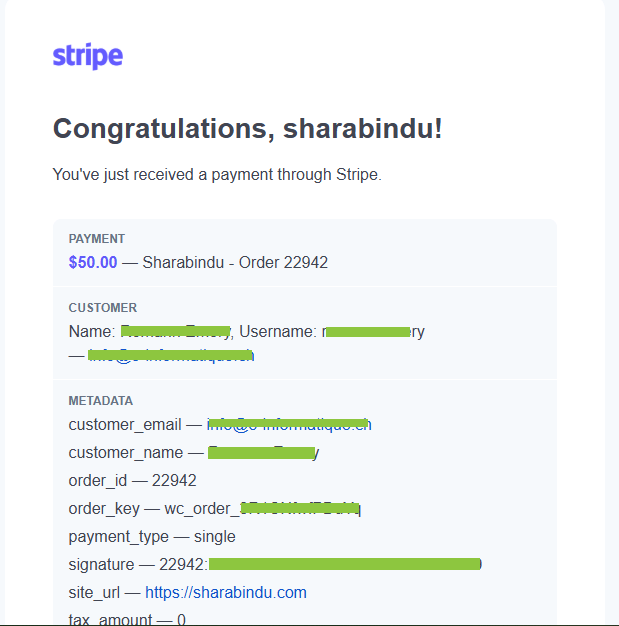Click the 'Congratulations, sharabindu!' heading
Screen dimensions: 619x626
pos(248,129)
